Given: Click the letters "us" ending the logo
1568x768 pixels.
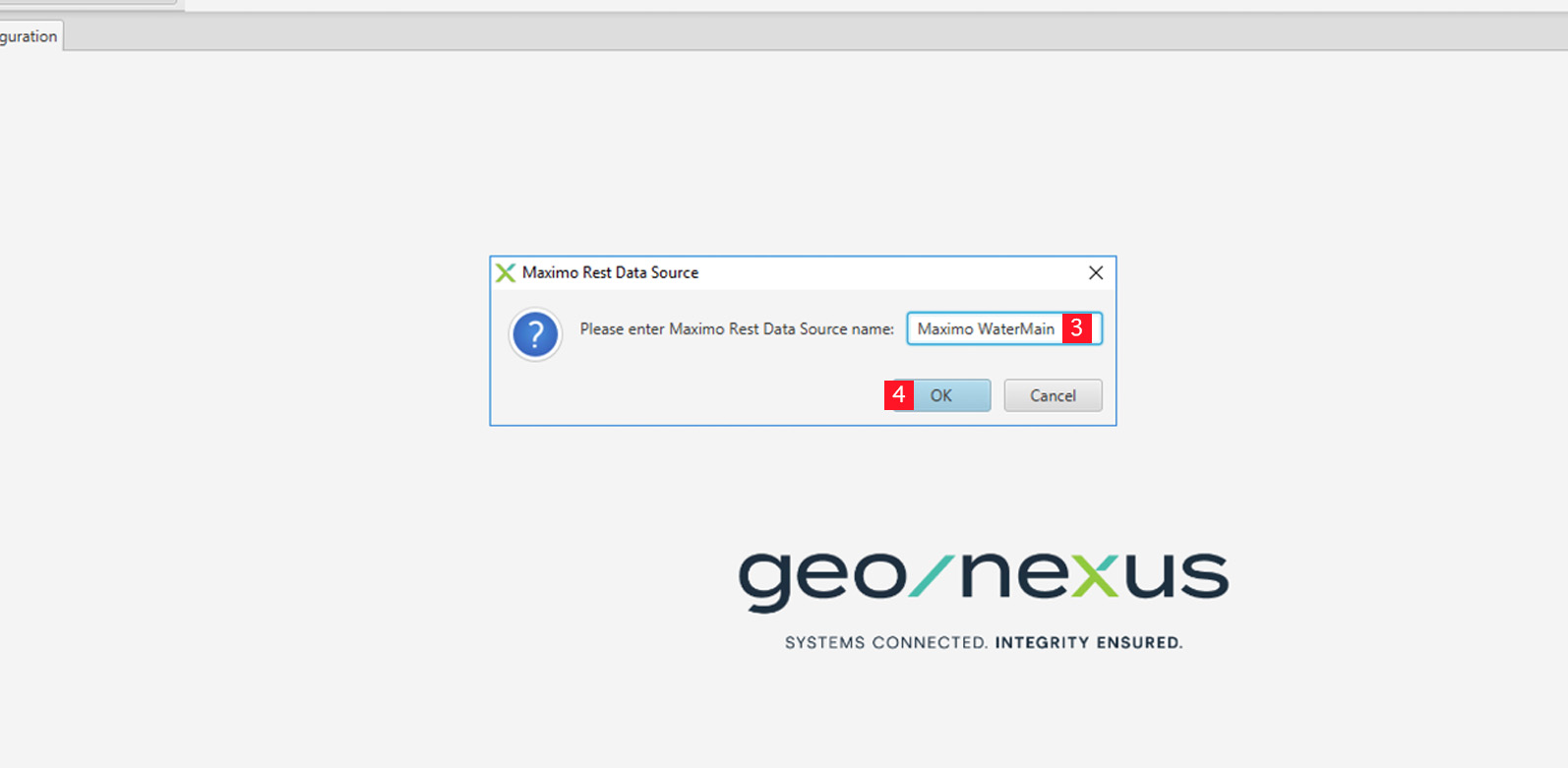Looking at the screenshot, I should click(1177, 576).
